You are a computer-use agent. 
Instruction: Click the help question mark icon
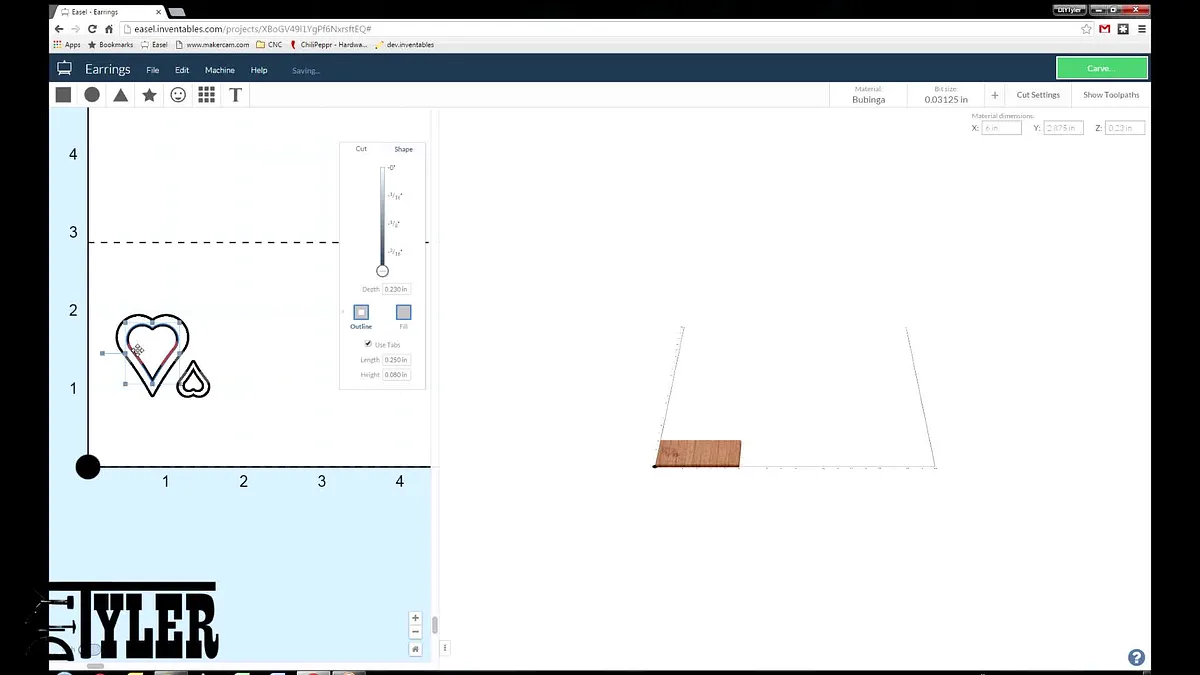[x=1136, y=657]
